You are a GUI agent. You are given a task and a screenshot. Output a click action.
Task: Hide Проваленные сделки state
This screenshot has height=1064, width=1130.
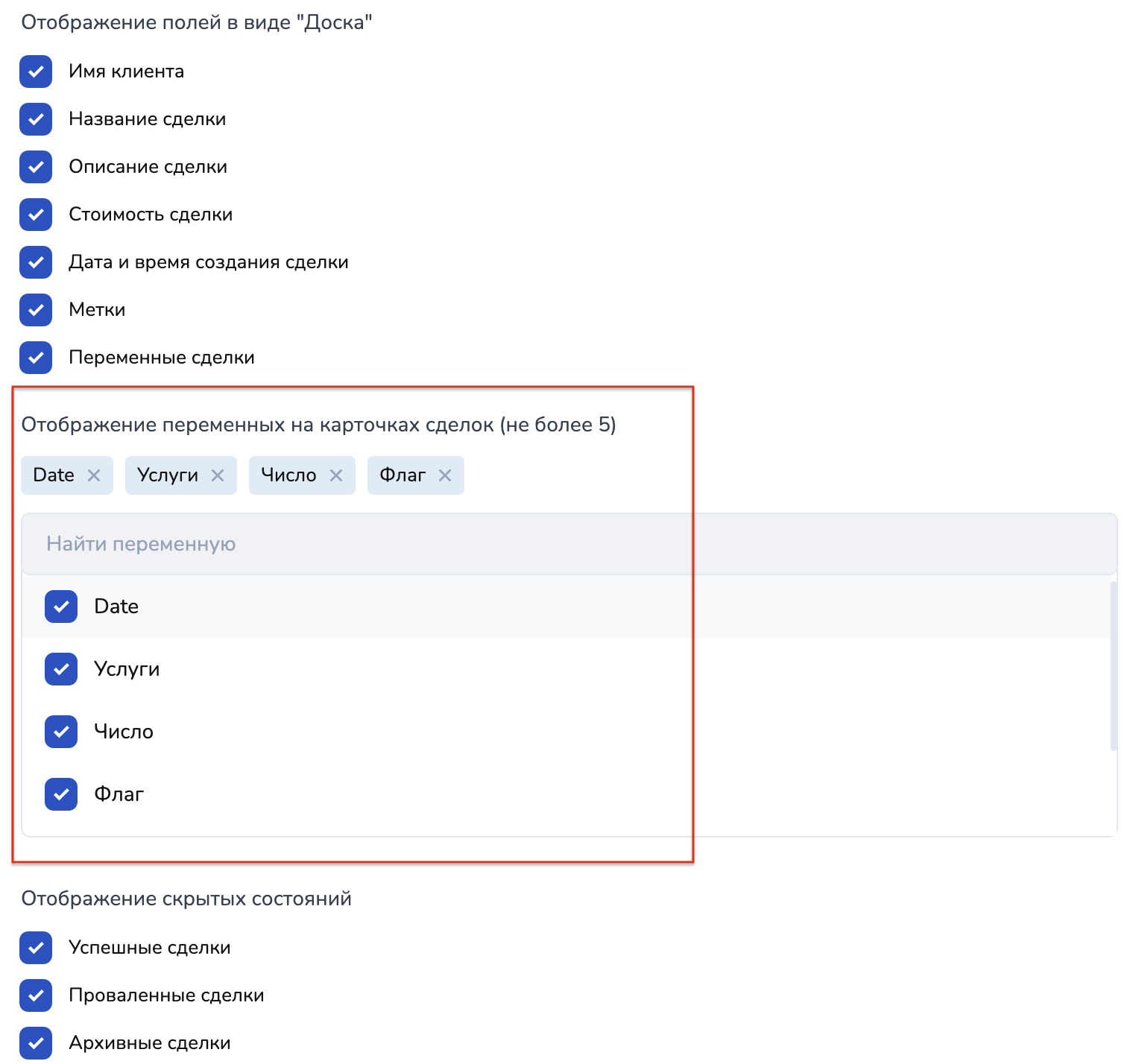coord(36,995)
